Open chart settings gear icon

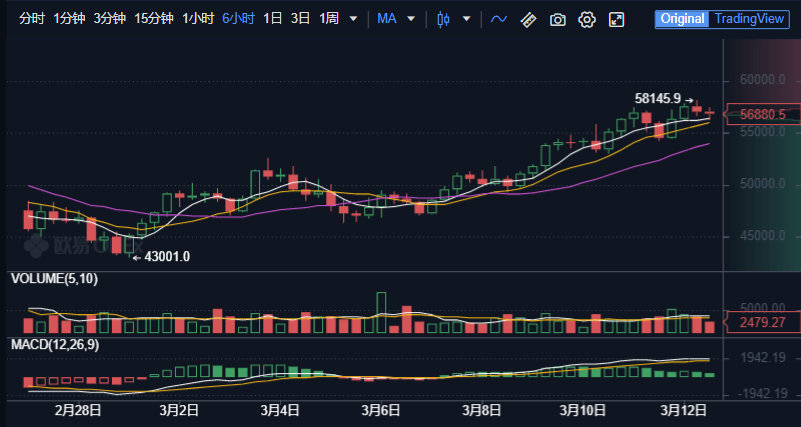[x=587, y=20]
